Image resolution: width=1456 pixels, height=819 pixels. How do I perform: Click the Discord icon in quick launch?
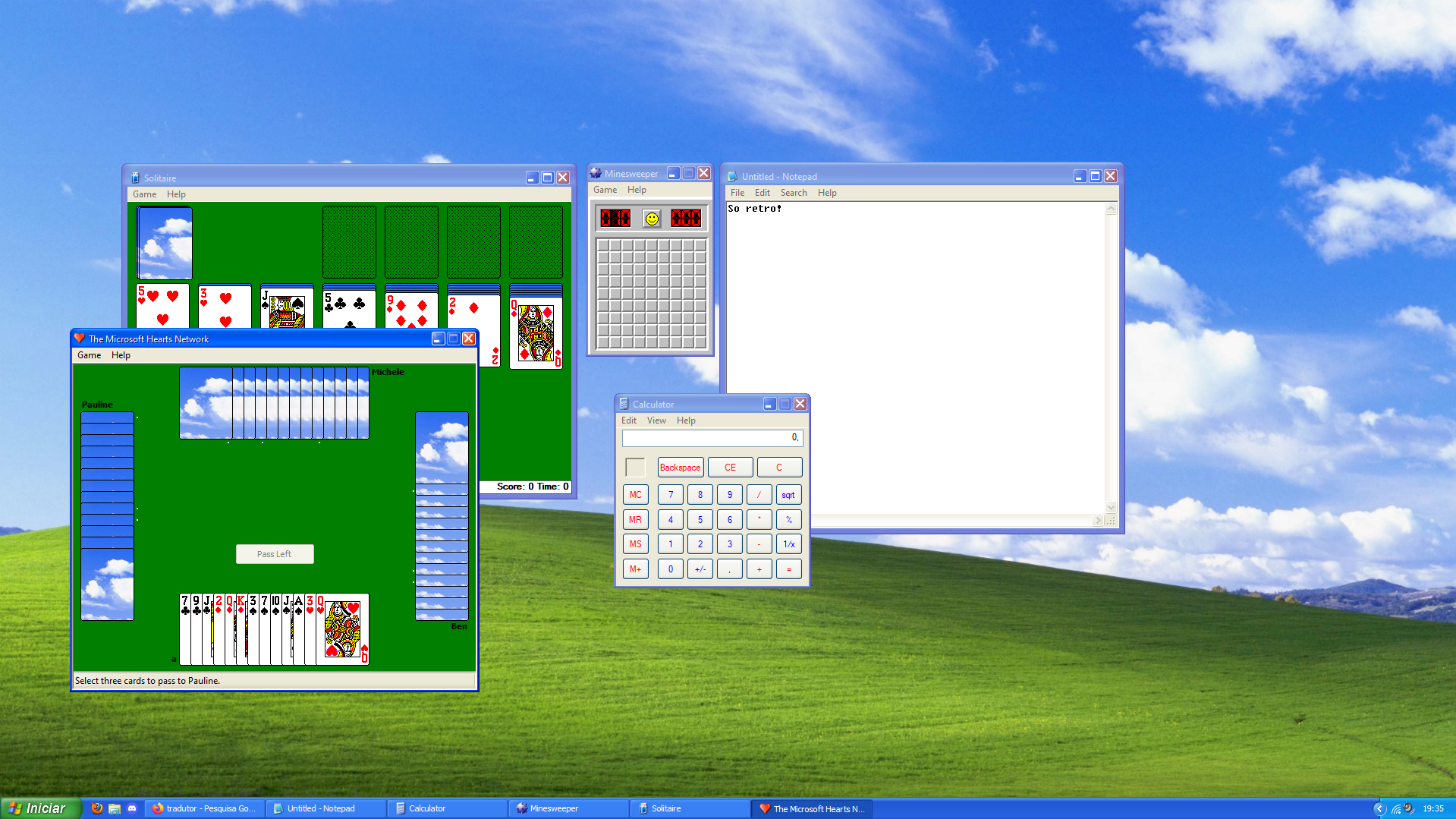132,808
